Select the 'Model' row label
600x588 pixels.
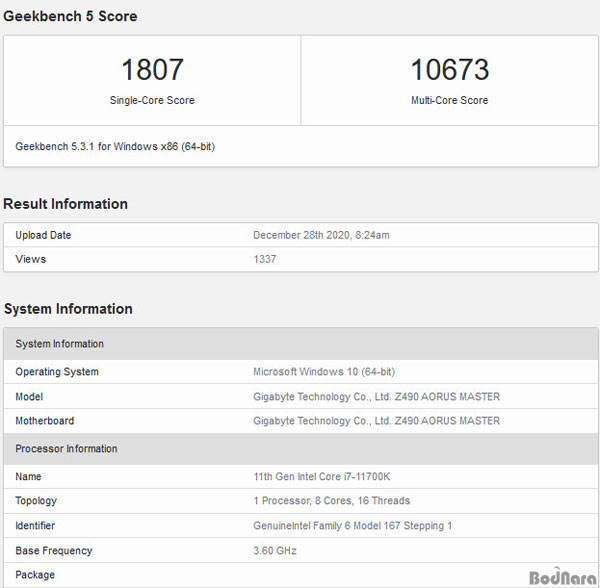29,397
